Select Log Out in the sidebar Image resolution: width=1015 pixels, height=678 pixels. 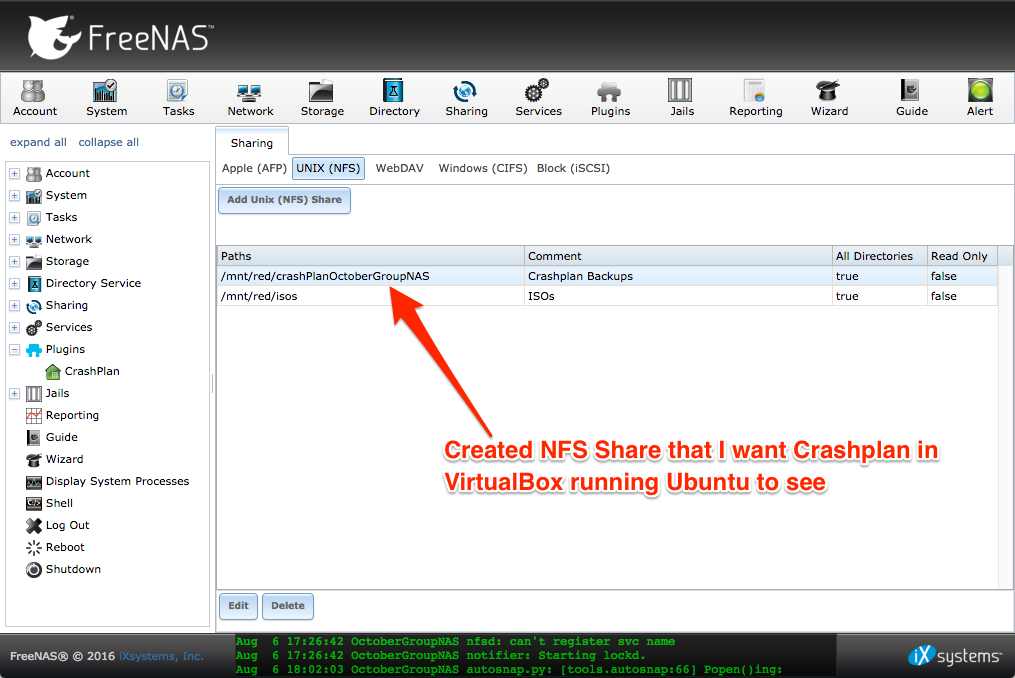click(58, 525)
